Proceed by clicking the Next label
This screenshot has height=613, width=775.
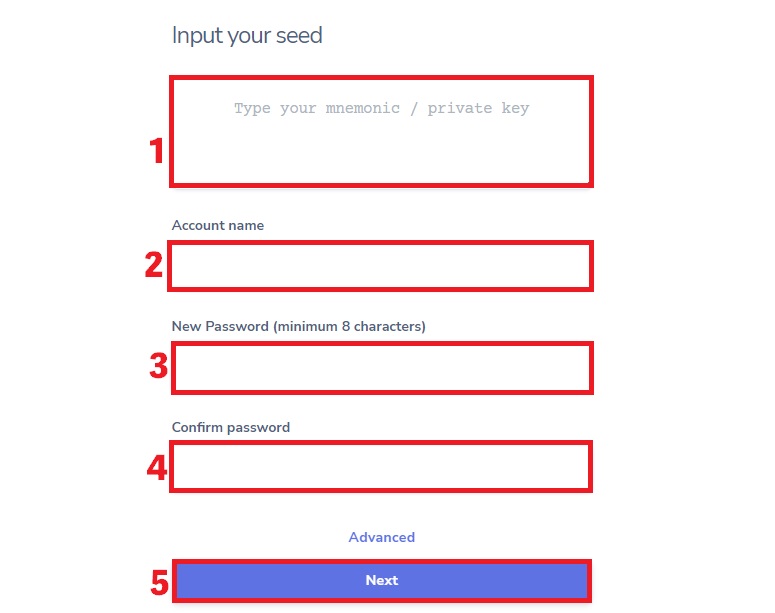[382, 580]
